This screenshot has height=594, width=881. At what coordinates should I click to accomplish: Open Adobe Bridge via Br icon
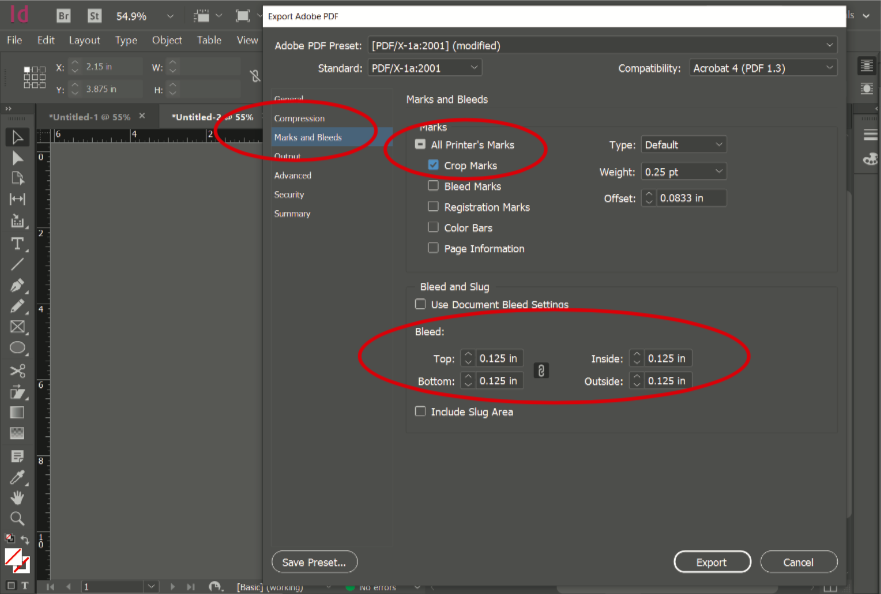[63, 16]
